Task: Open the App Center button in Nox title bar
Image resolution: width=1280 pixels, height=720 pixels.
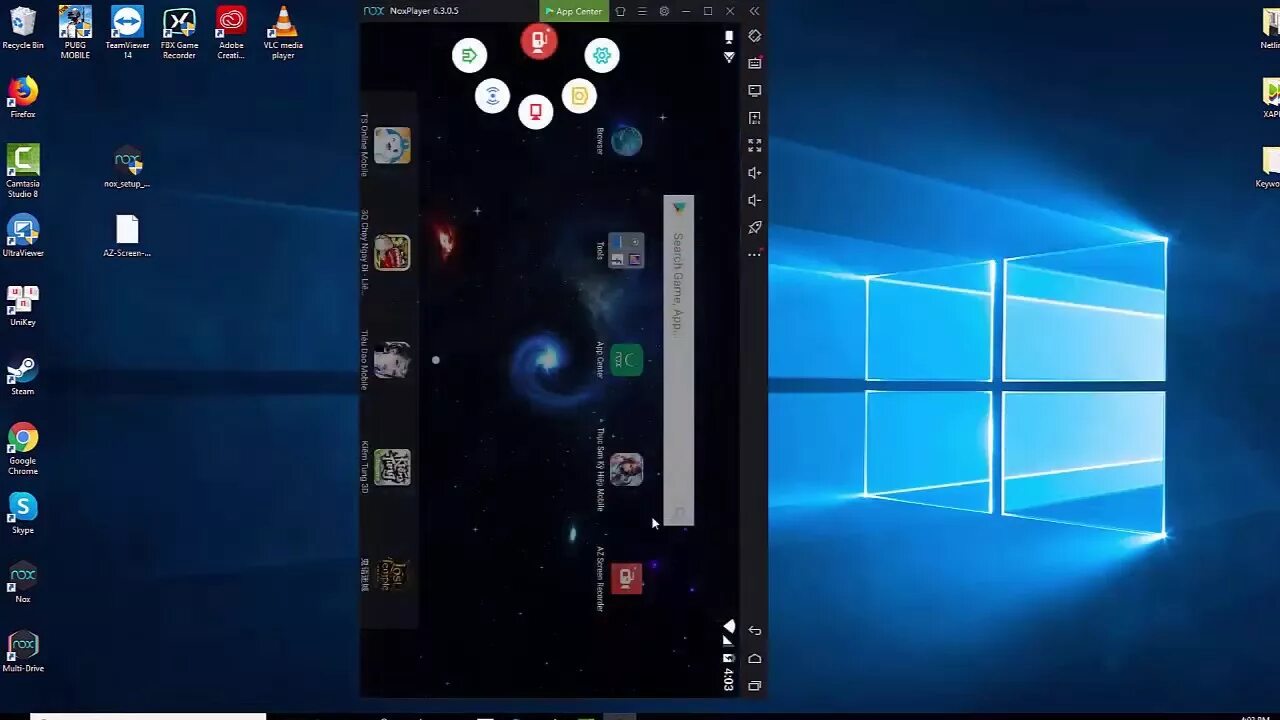Action: click(x=573, y=11)
